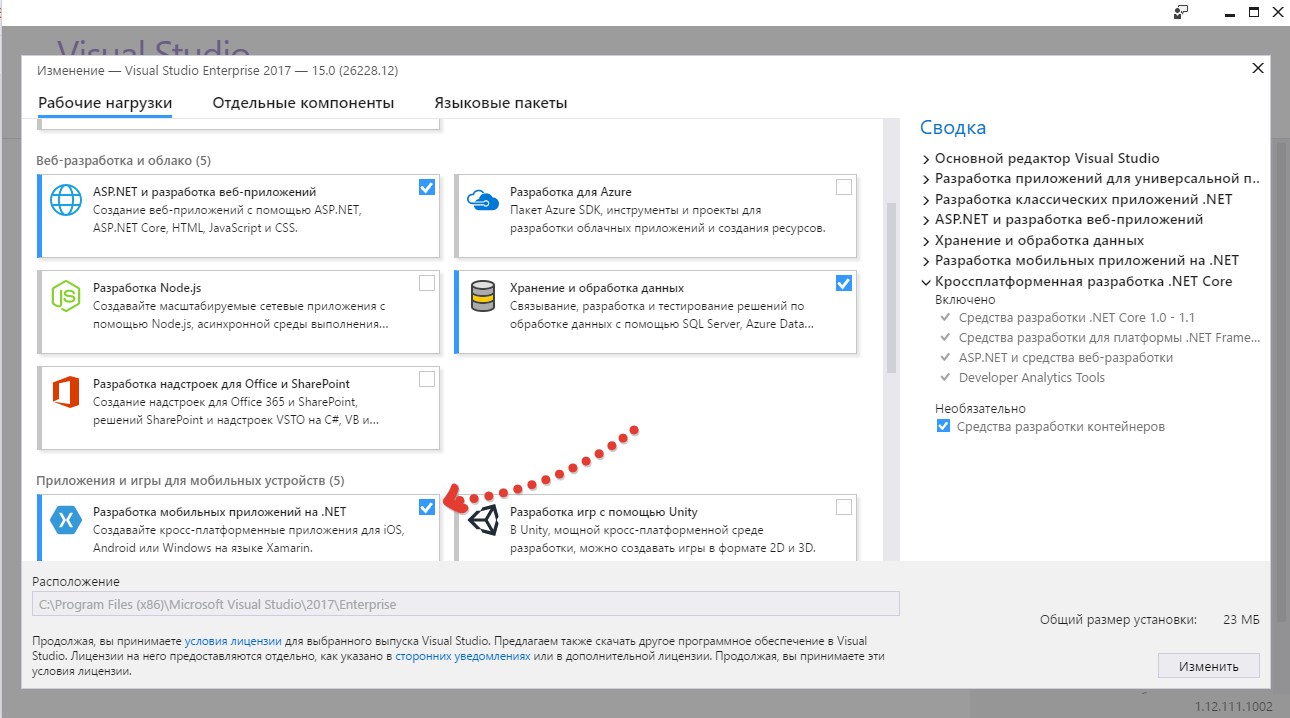1290x718 pixels.
Task: Expand universal platform apps summary item
Action: click(927, 179)
